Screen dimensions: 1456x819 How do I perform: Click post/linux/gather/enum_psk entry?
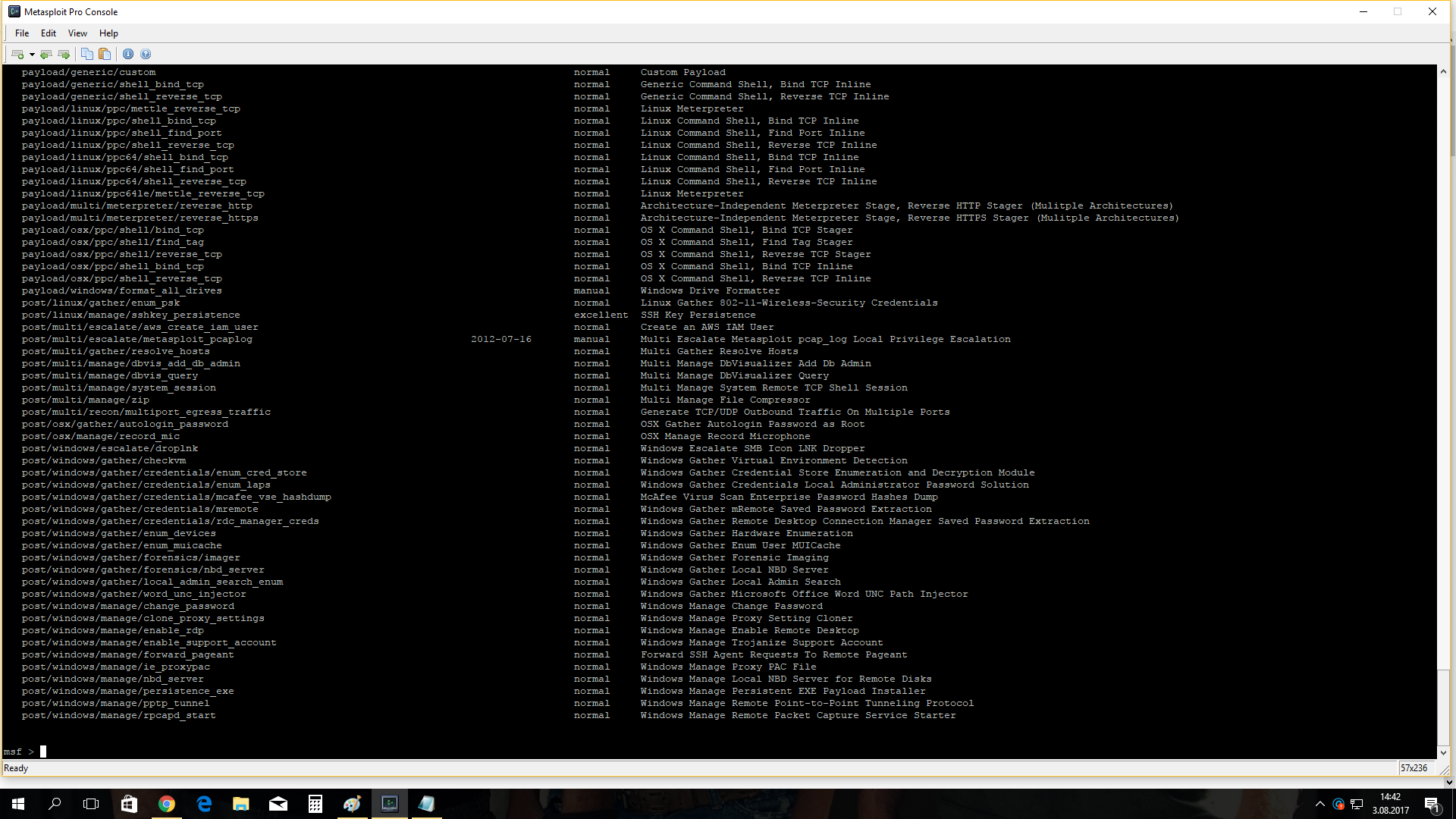[x=101, y=303]
